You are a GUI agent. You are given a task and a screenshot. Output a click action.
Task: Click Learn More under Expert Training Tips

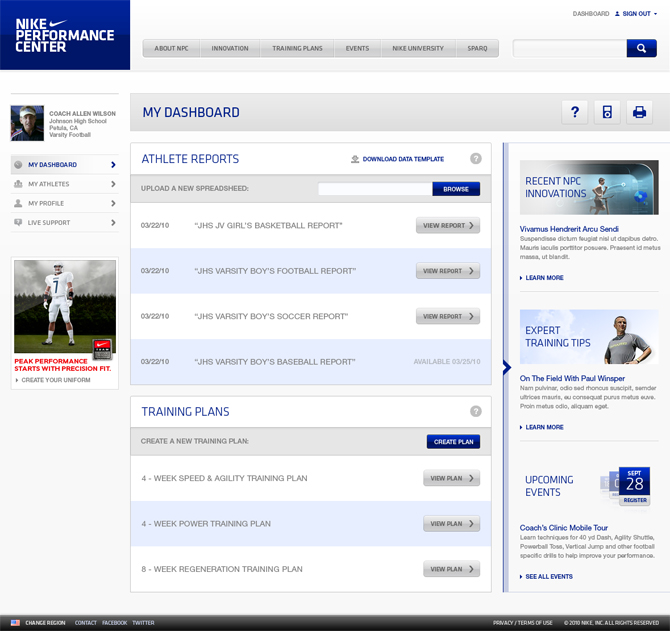[544, 427]
